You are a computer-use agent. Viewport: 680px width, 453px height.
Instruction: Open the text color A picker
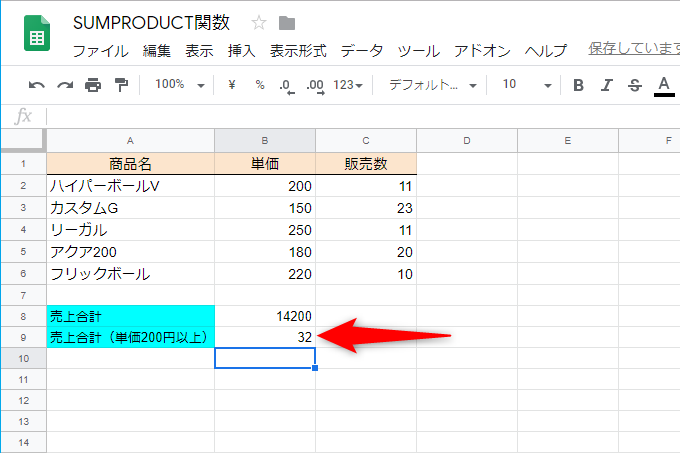pos(664,86)
